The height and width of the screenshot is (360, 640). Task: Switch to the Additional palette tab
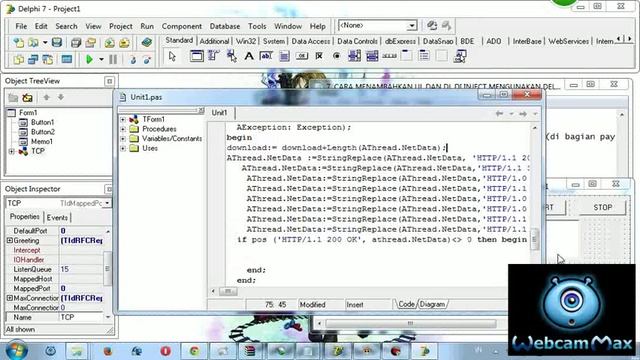click(x=214, y=41)
